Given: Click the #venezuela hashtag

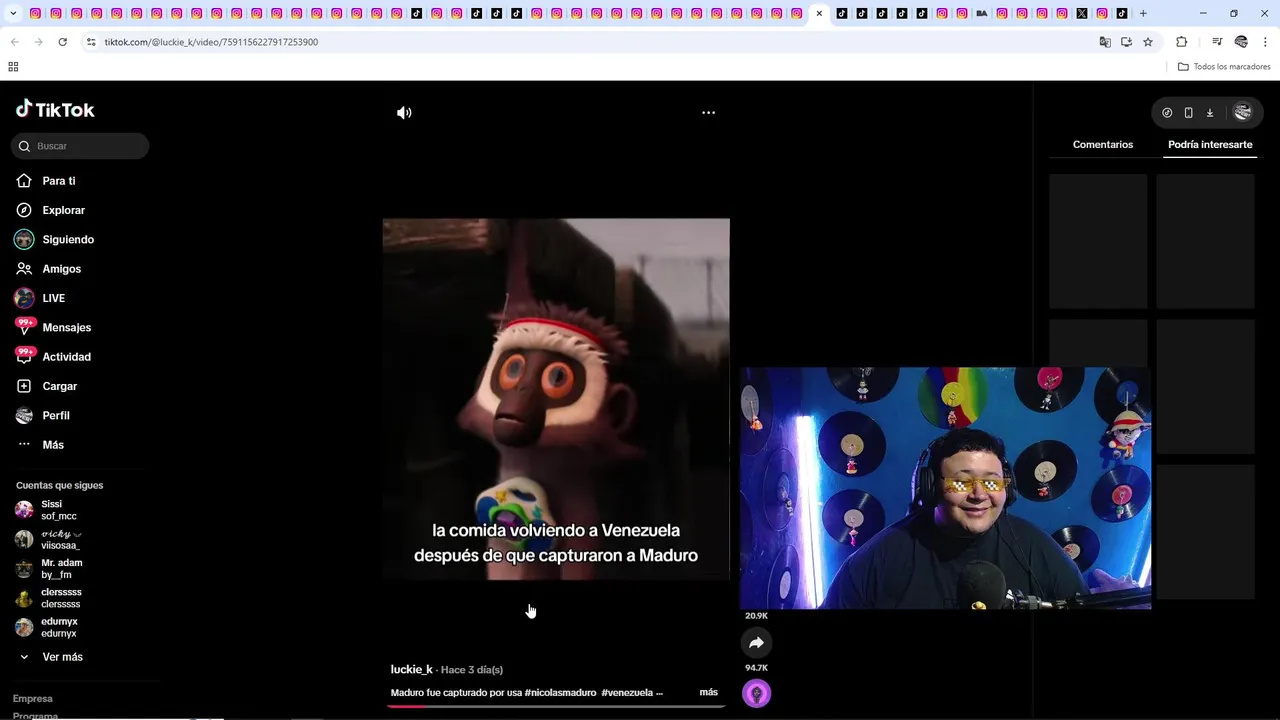Looking at the screenshot, I should click(x=627, y=693).
